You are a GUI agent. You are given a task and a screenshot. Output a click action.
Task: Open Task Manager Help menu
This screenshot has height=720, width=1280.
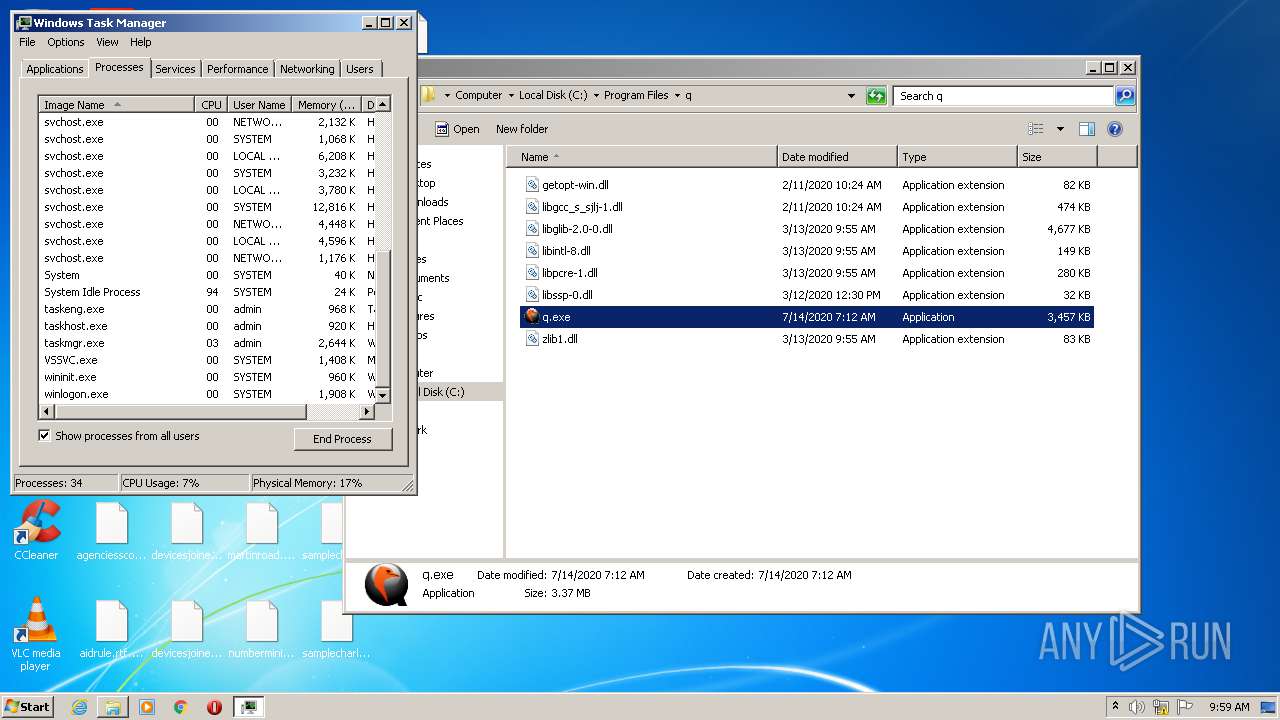(141, 42)
